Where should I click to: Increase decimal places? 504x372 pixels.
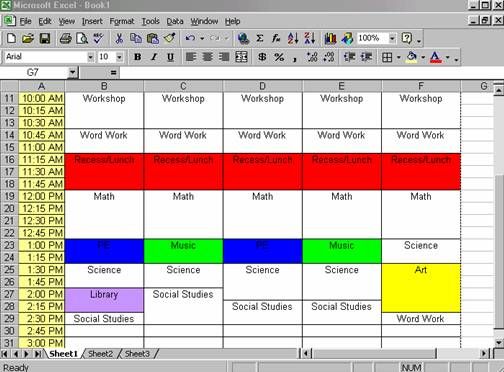click(x=312, y=57)
